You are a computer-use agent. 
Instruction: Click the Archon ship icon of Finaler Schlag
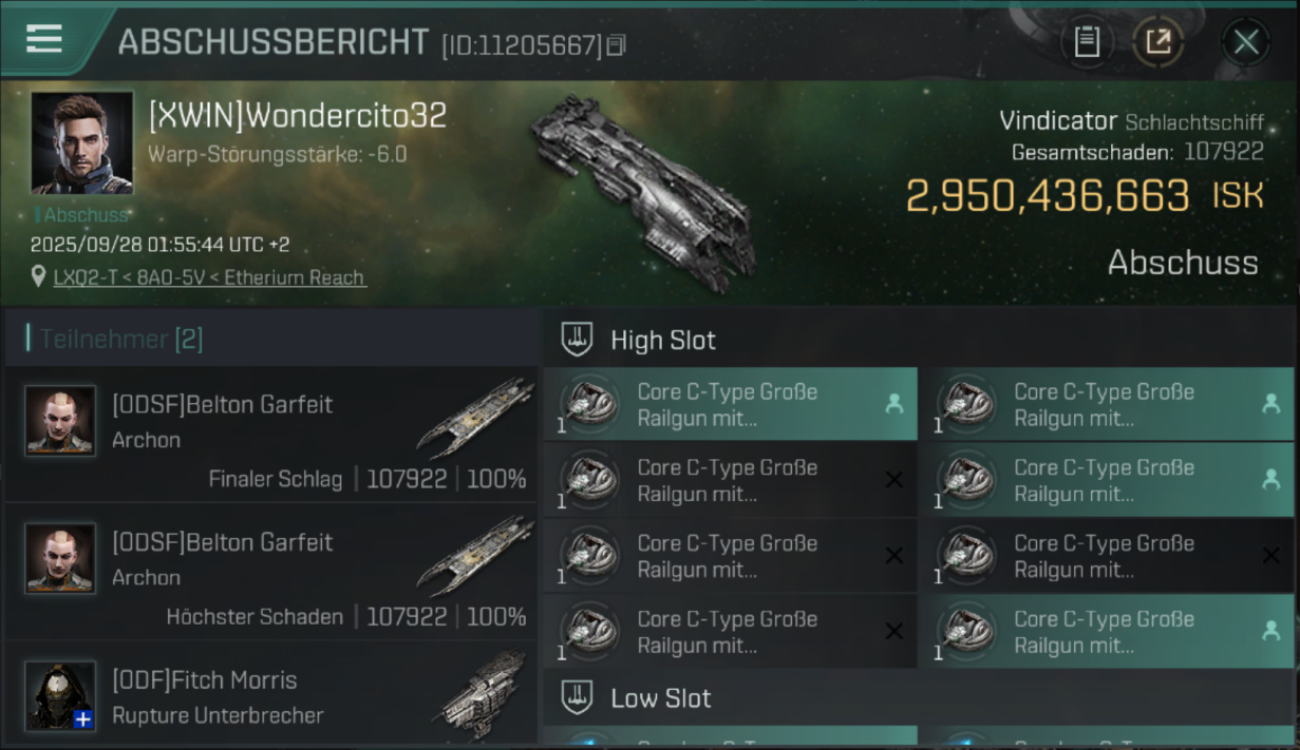(x=475, y=416)
